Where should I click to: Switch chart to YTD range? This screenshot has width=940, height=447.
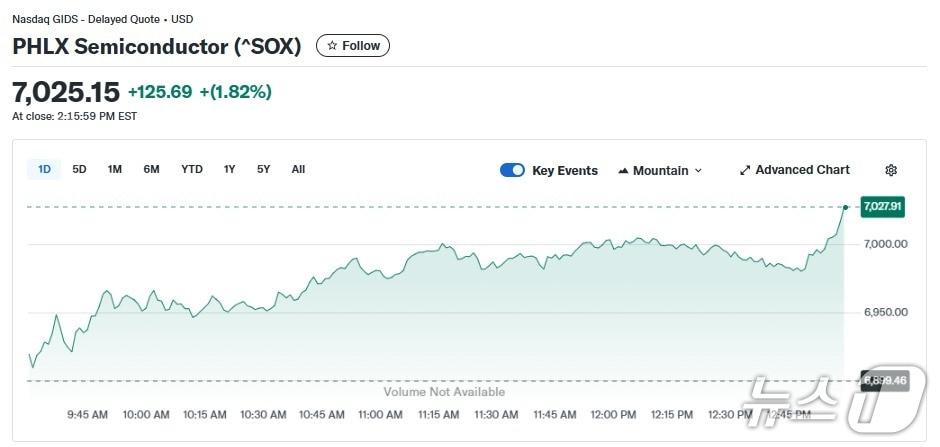[191, 169]
